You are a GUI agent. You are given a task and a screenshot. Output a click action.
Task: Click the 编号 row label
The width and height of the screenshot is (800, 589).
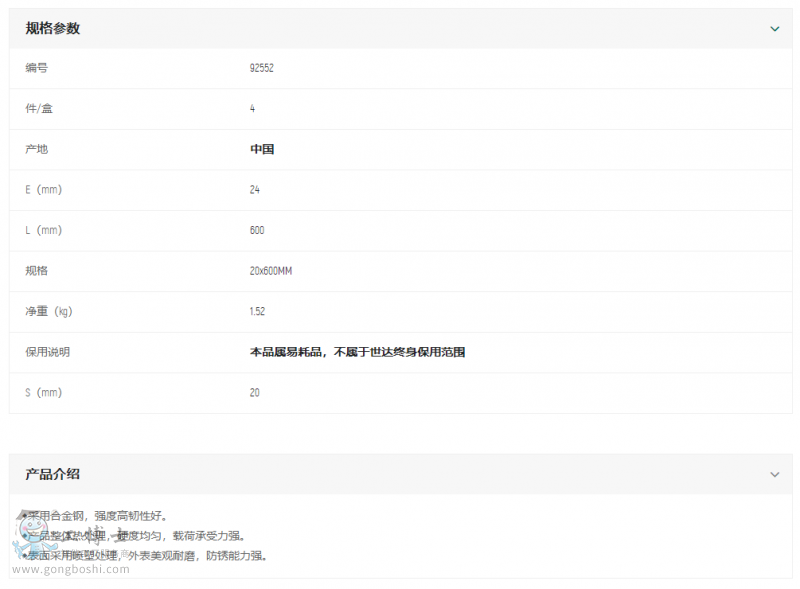[x=36, y=68]
